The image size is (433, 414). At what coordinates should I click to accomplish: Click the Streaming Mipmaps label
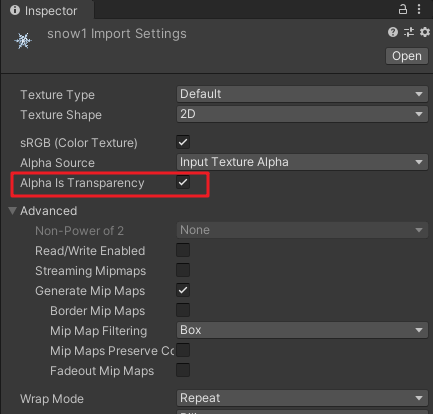(91, 271)
